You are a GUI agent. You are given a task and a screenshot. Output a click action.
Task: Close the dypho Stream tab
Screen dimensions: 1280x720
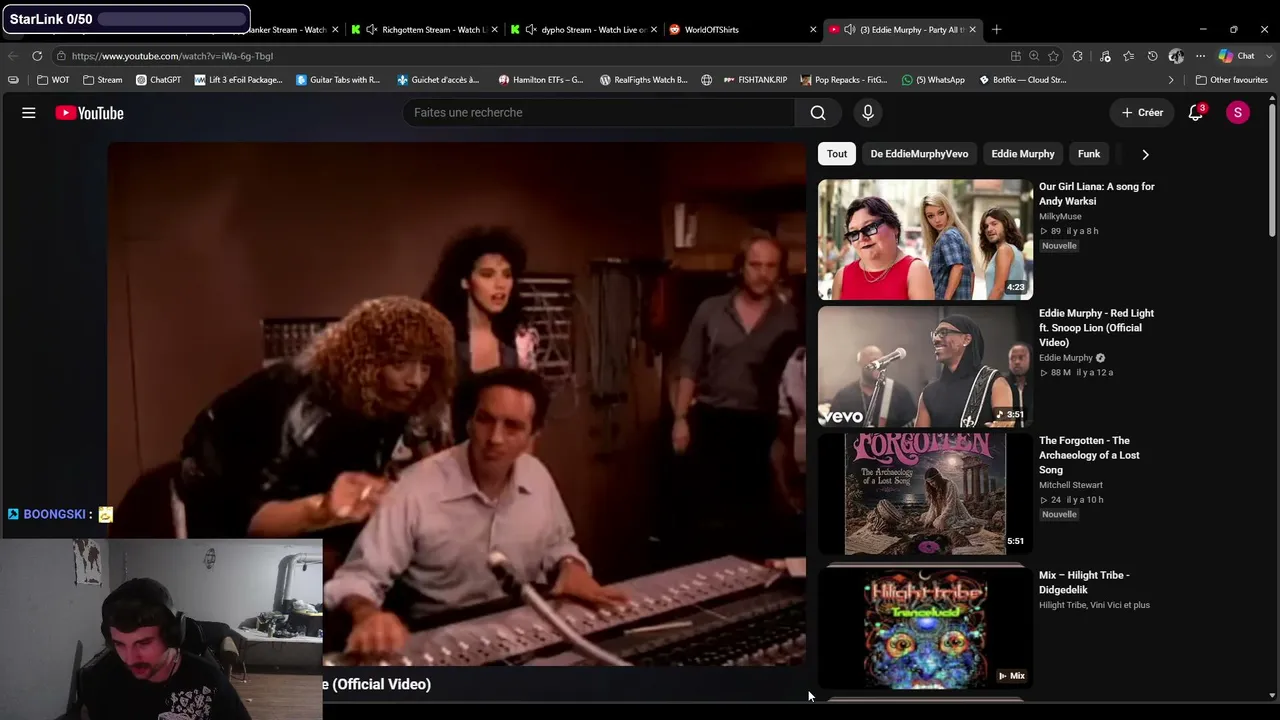(x=654, y=30)
